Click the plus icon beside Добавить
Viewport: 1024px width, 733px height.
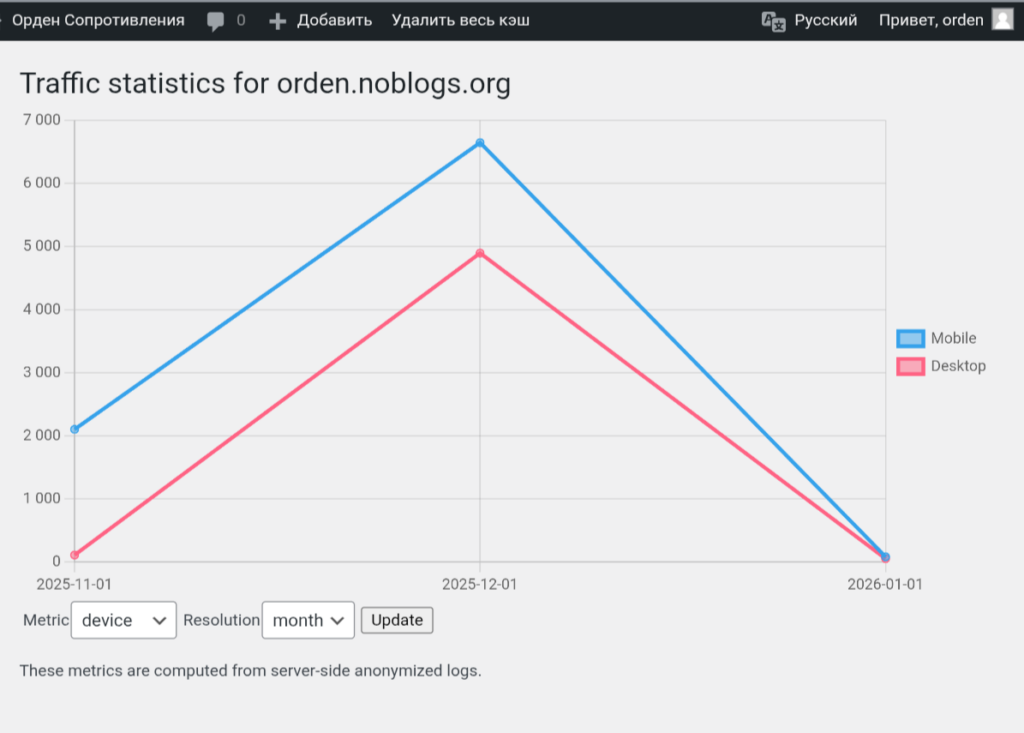278,20
